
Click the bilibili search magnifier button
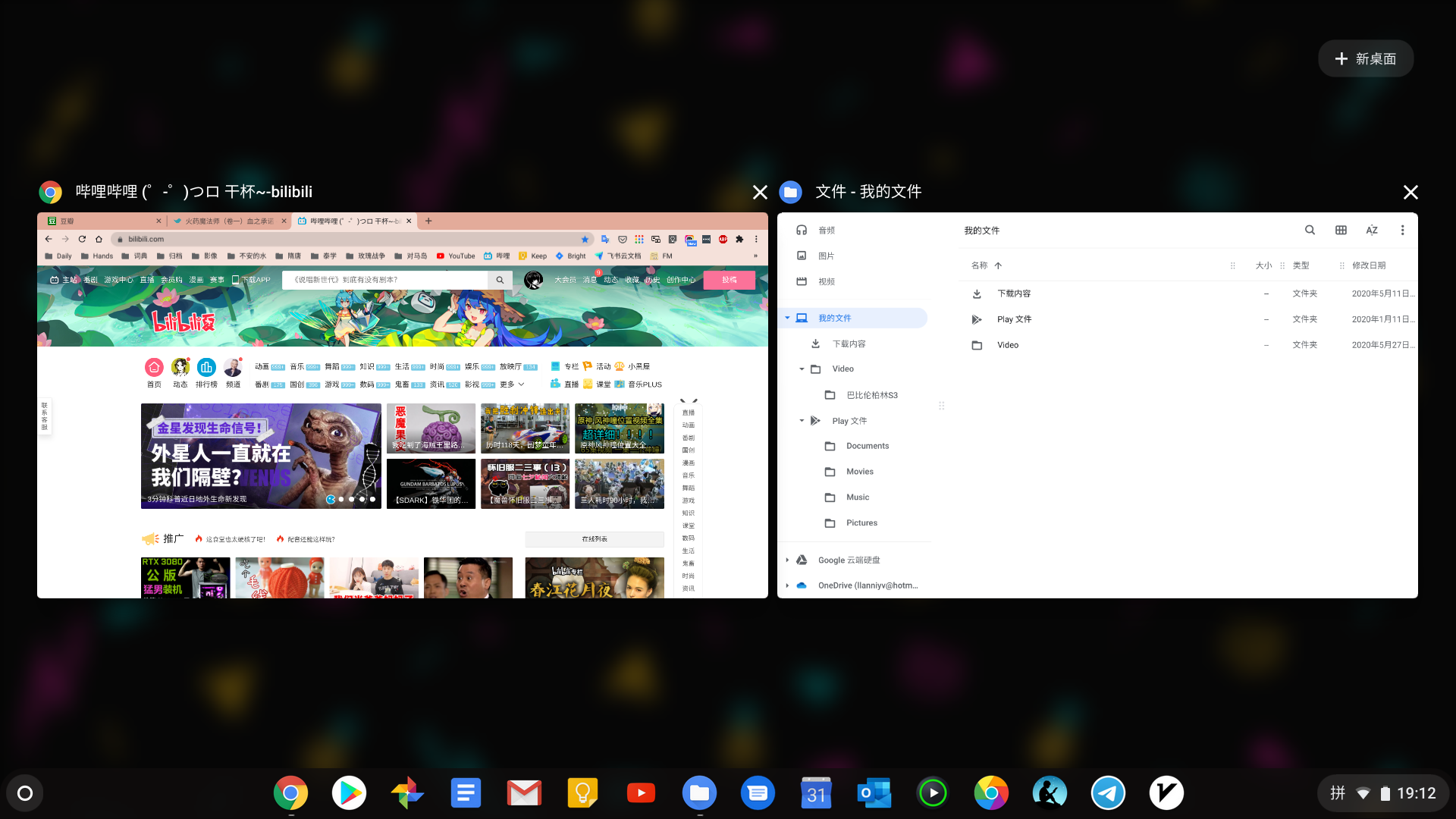pos(500,280)
